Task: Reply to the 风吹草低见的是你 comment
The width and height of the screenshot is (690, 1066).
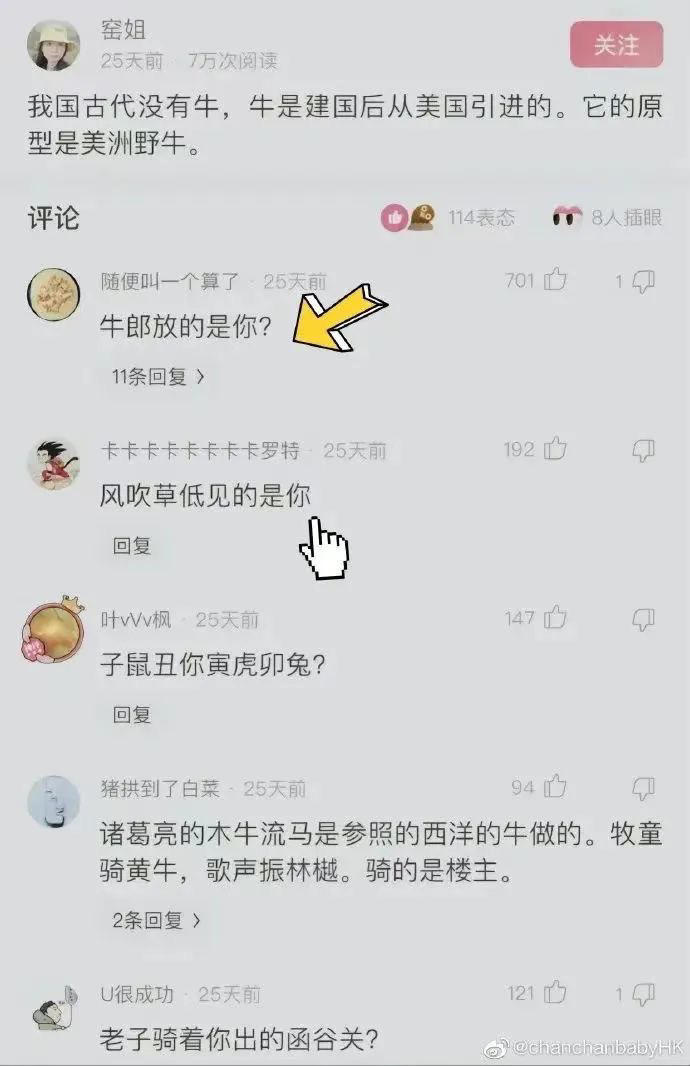Action: 132,545
